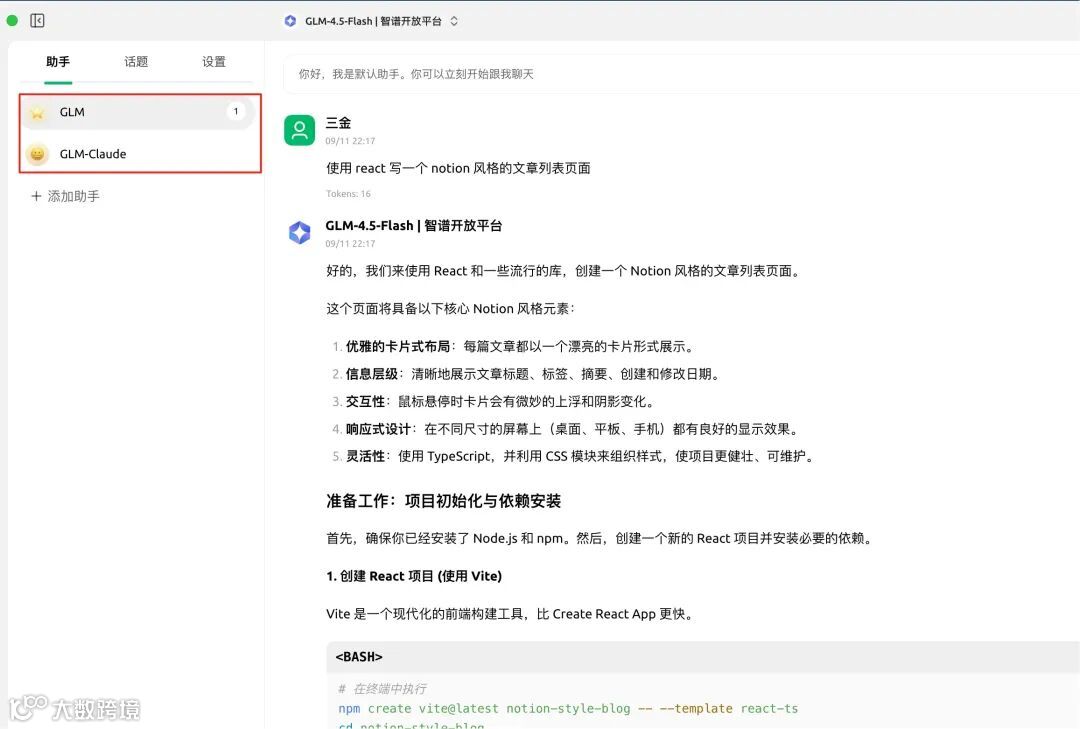
Task: Open the 设置 tab
Action: [214, 62]
